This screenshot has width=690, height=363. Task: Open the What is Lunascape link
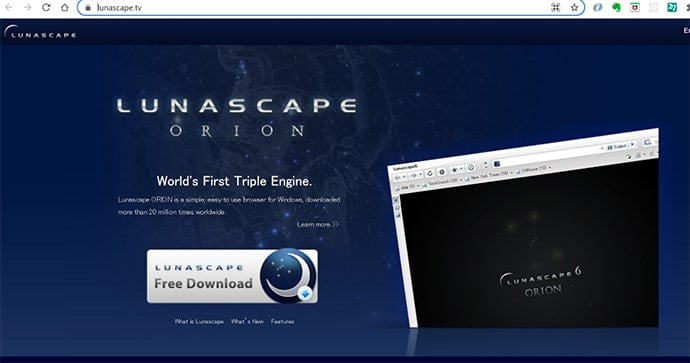(x=199, y=322)
